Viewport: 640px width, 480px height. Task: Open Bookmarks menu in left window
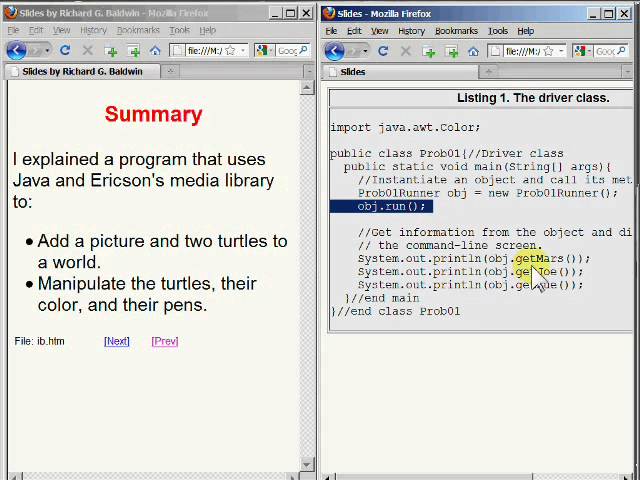138,30
